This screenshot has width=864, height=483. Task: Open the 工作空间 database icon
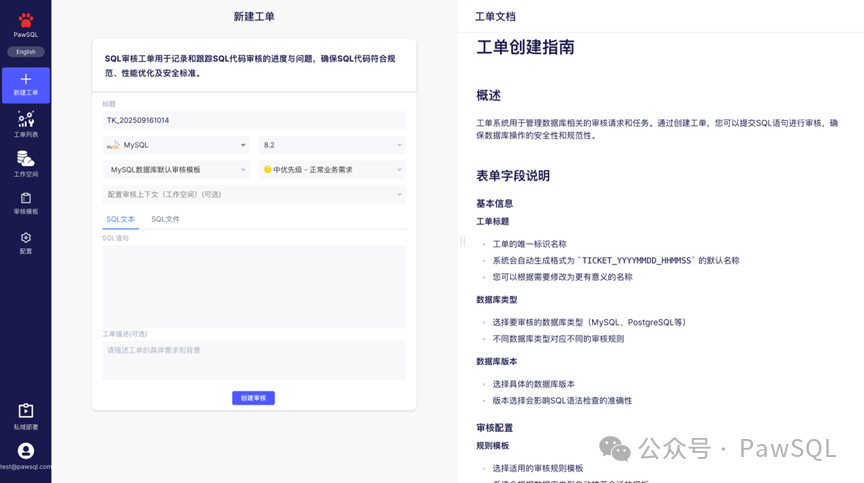pyautogui.click(x=25, y=159)
